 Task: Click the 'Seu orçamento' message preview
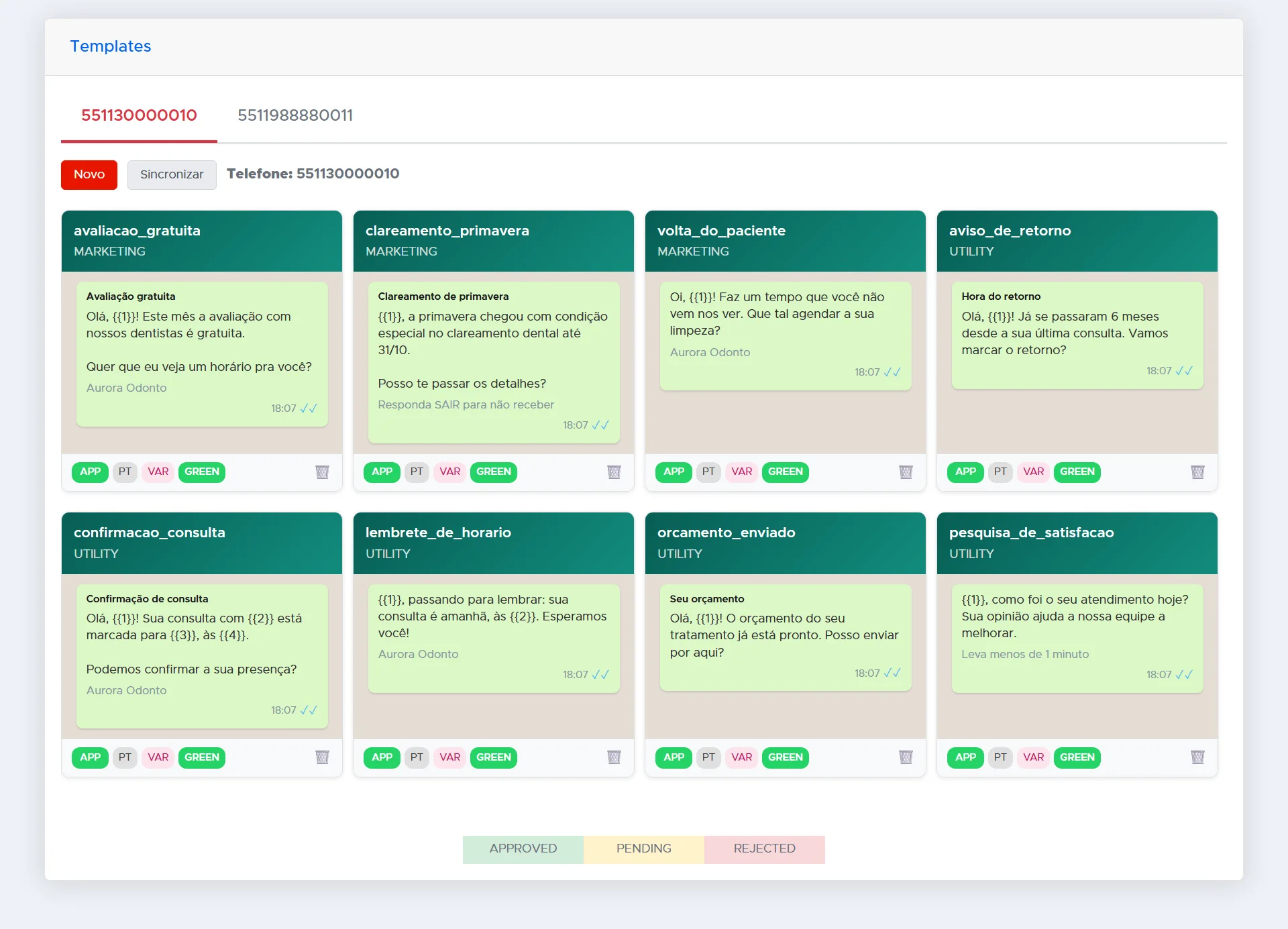[786, 637]
